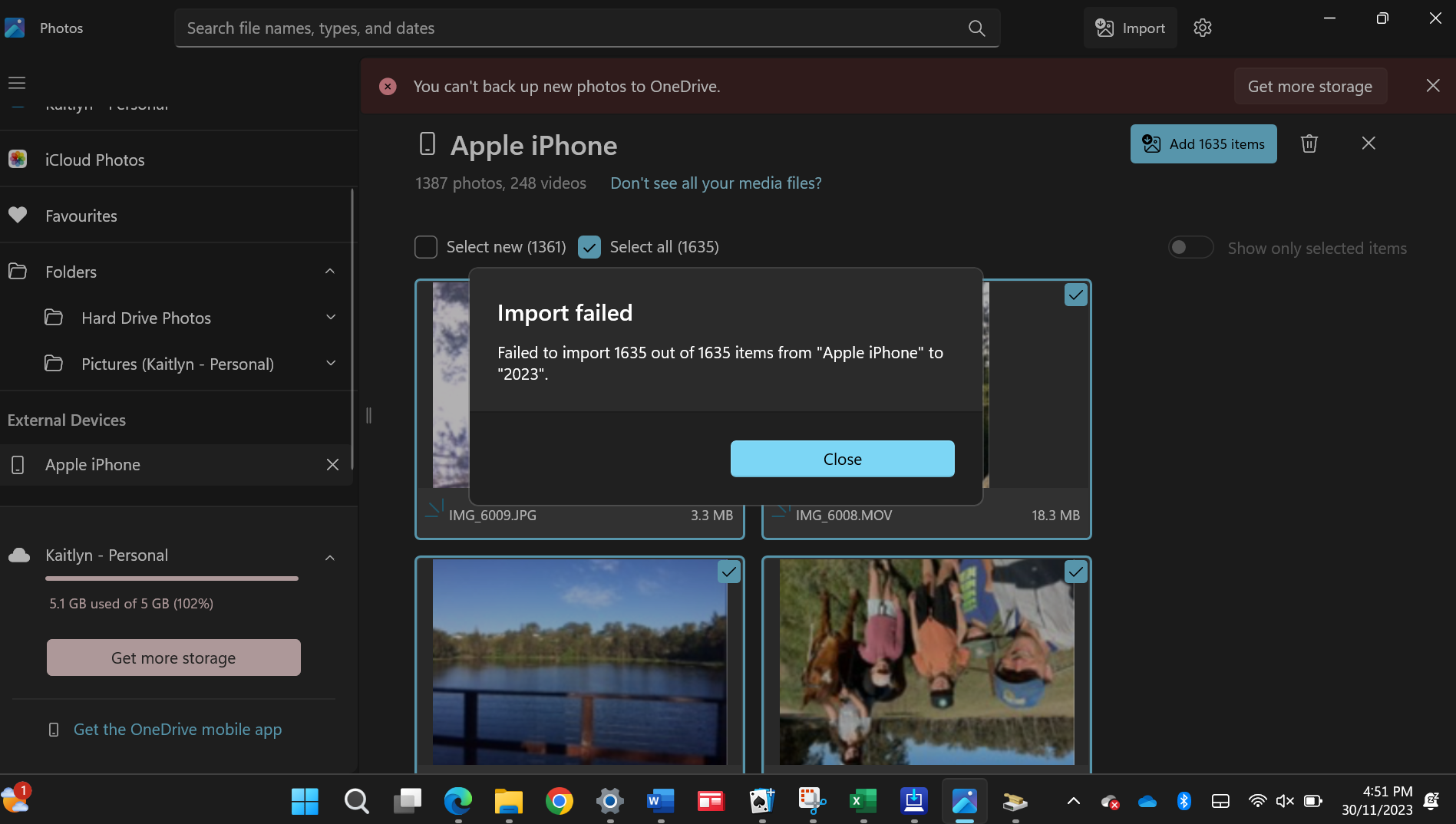Image resolution: width=1456 pixels, height=824 pixels.
Task: Toggle the hamburger navigation menu
Action: [17, 82]
